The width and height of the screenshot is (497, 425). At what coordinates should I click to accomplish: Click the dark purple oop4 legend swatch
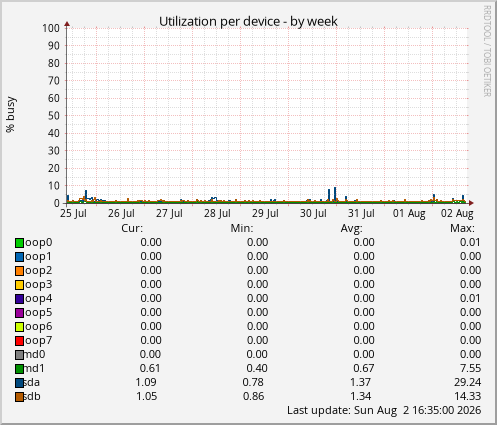pyautogui.click(x=19, y=299)
